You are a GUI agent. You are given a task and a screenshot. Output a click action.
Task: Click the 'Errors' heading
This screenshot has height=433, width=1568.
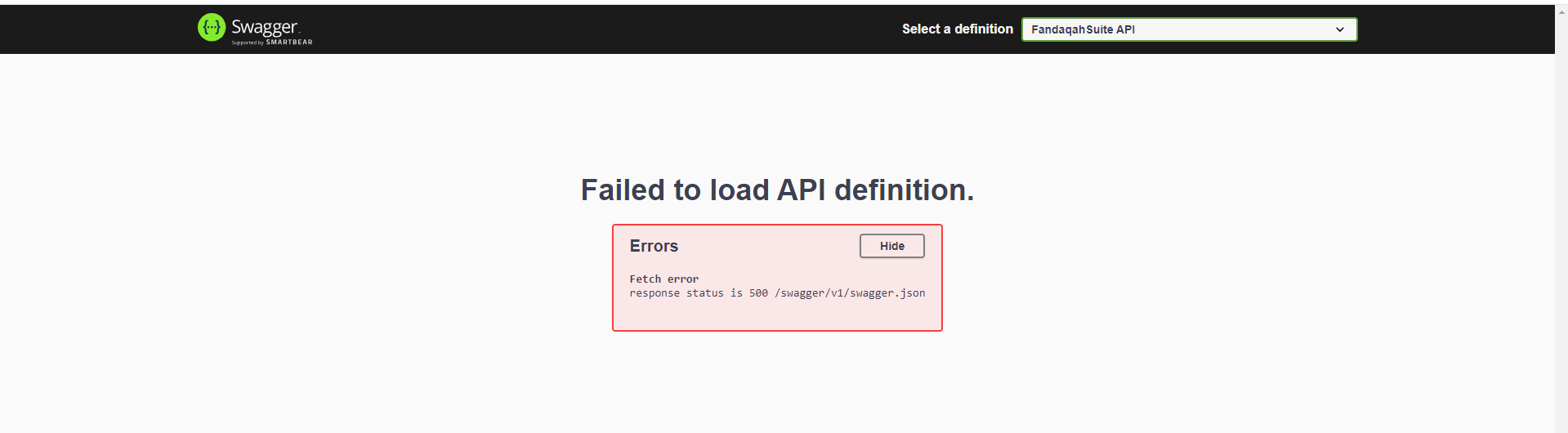pyautogui.click(x=654, y=246)
